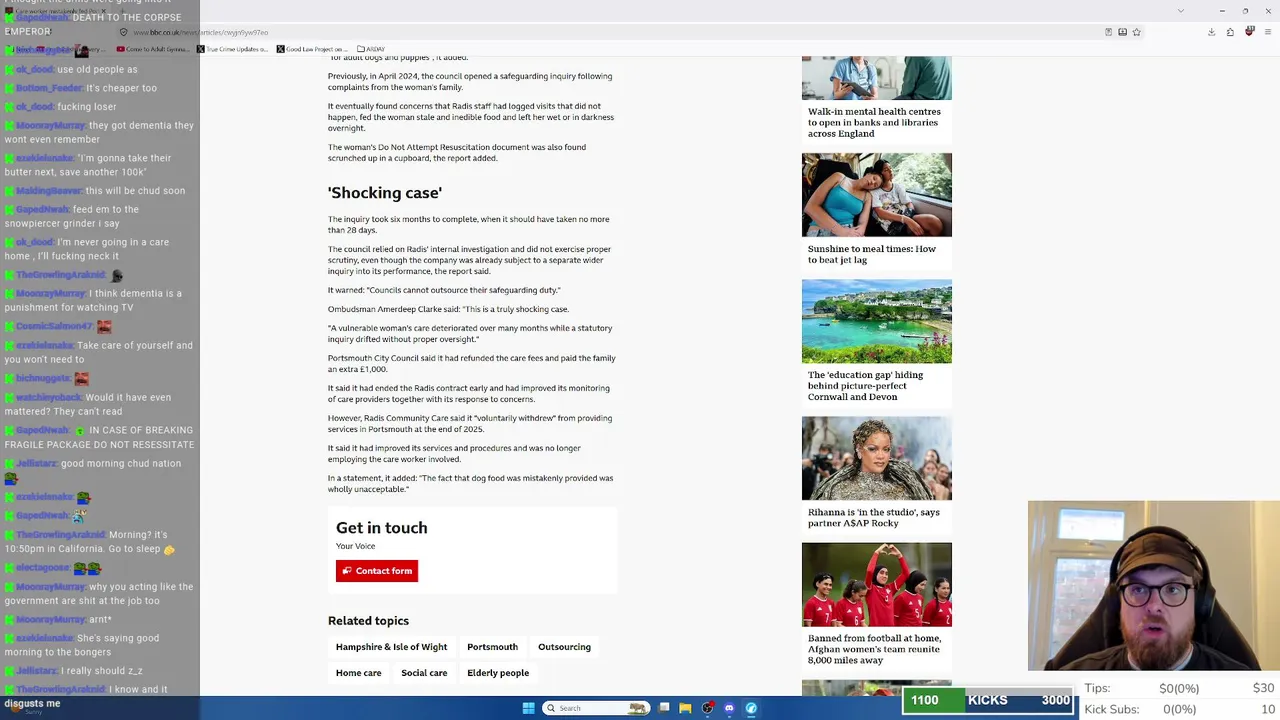Open the Rihanna 'in the studio' story
This screenshot has width=1280, height=720.
click(874, 517)
